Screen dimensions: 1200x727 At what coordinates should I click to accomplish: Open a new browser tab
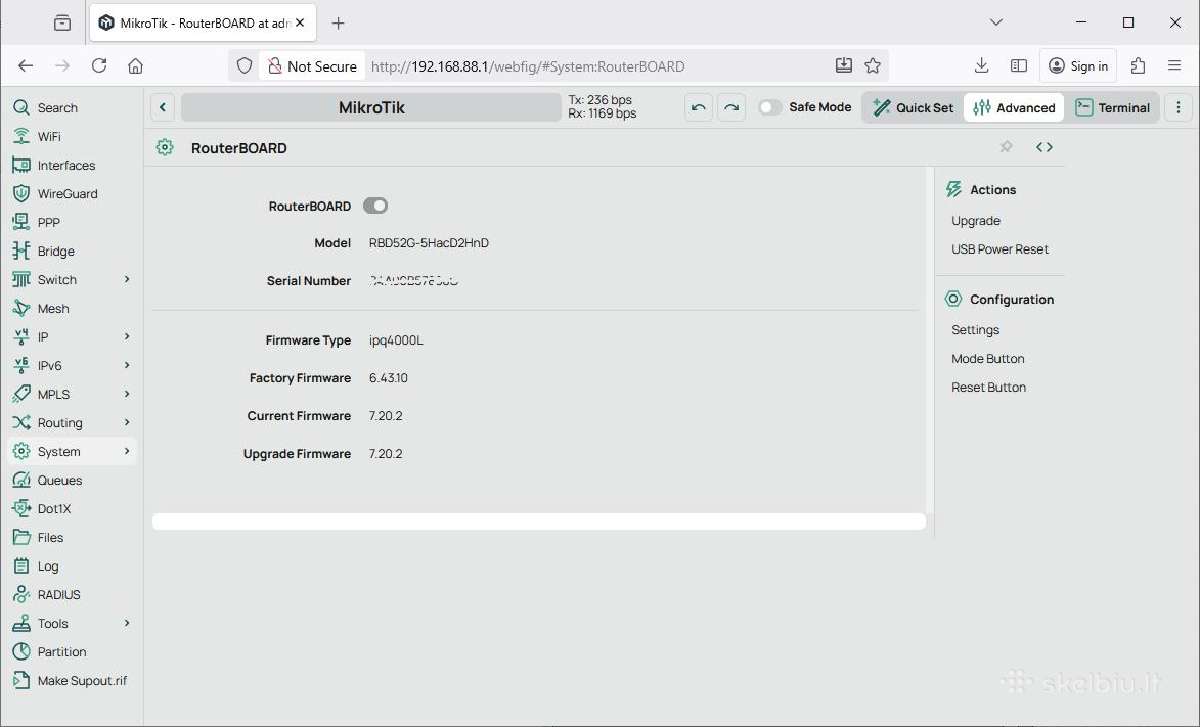coord(338,23)
